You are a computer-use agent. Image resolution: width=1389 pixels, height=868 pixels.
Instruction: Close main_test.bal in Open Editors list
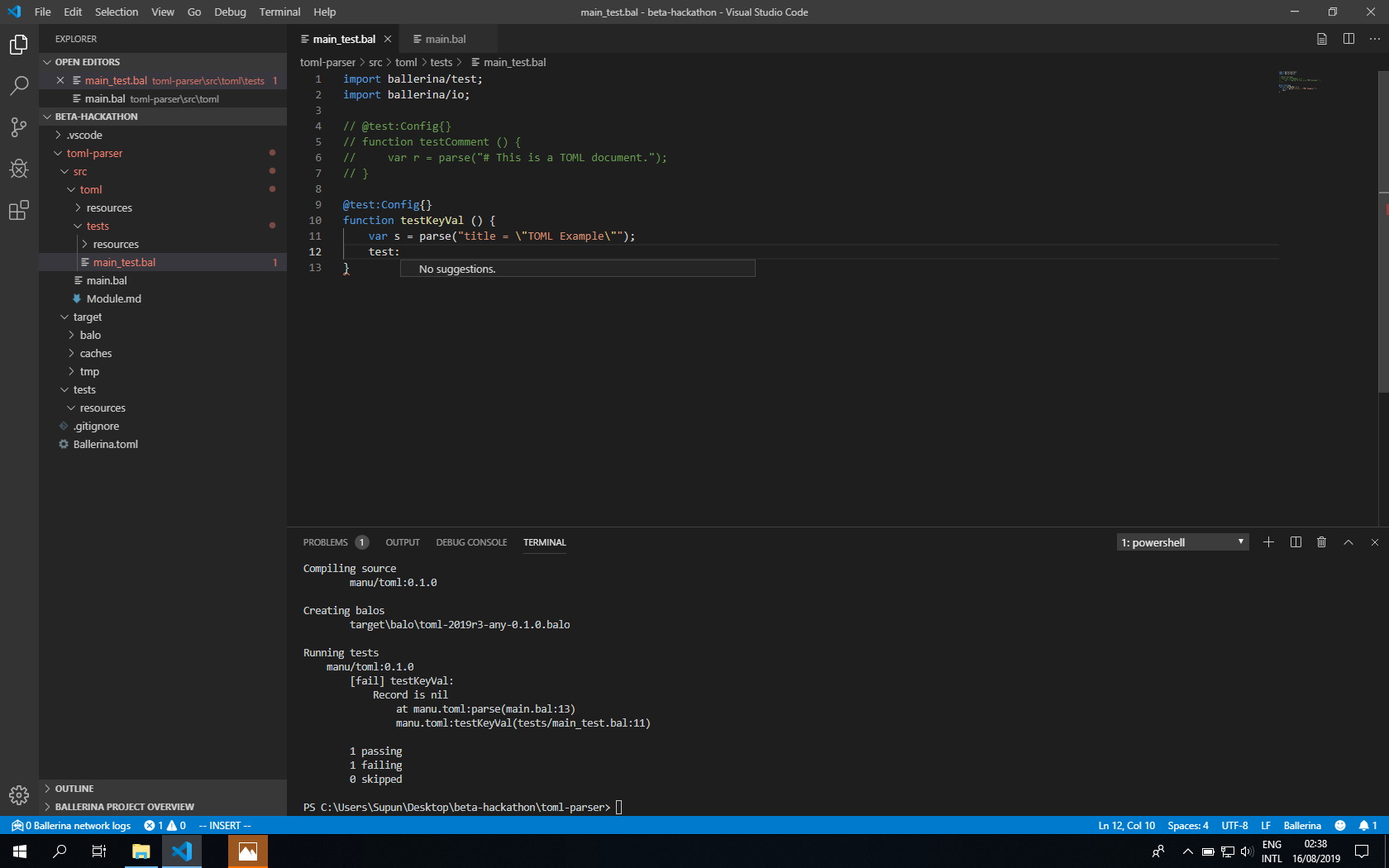[60, 80]
